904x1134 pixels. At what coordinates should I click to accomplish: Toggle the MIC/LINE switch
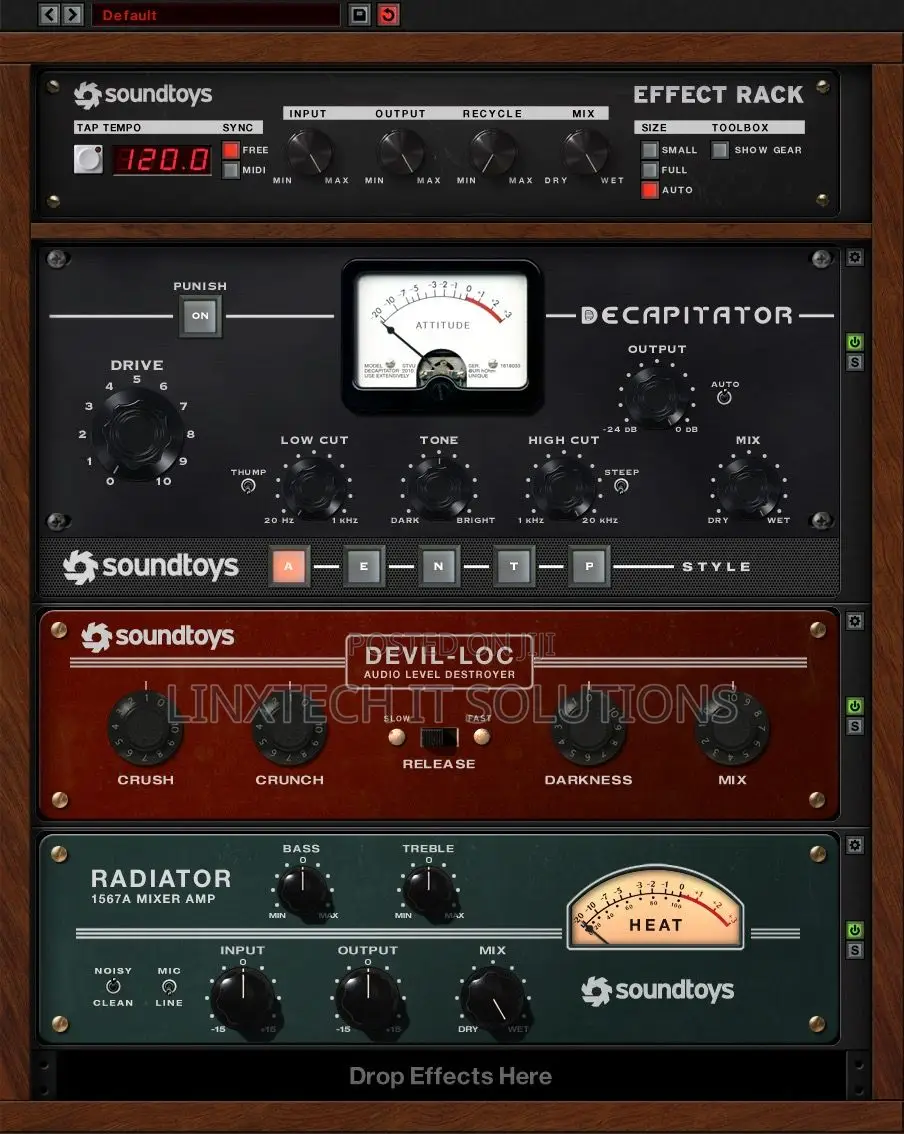pyautogui.click(x=169, y=986)
